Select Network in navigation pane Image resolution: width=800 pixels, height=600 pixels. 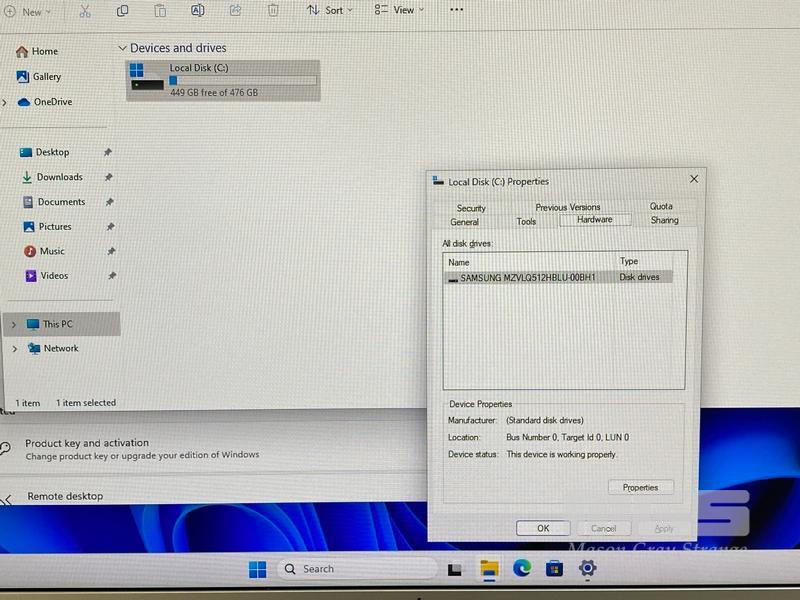pyautogui.click(x=53, y=349)
